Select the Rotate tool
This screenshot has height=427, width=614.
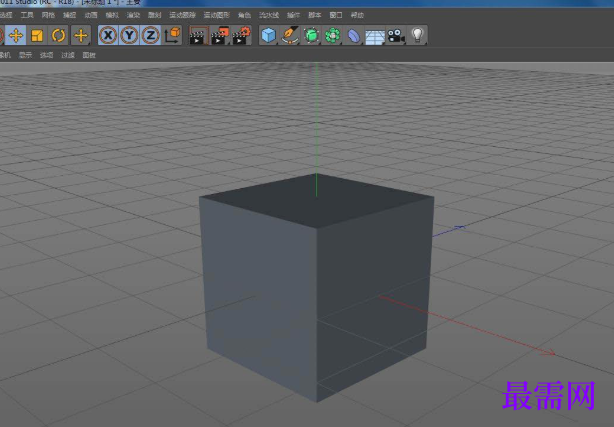(58, 36)
